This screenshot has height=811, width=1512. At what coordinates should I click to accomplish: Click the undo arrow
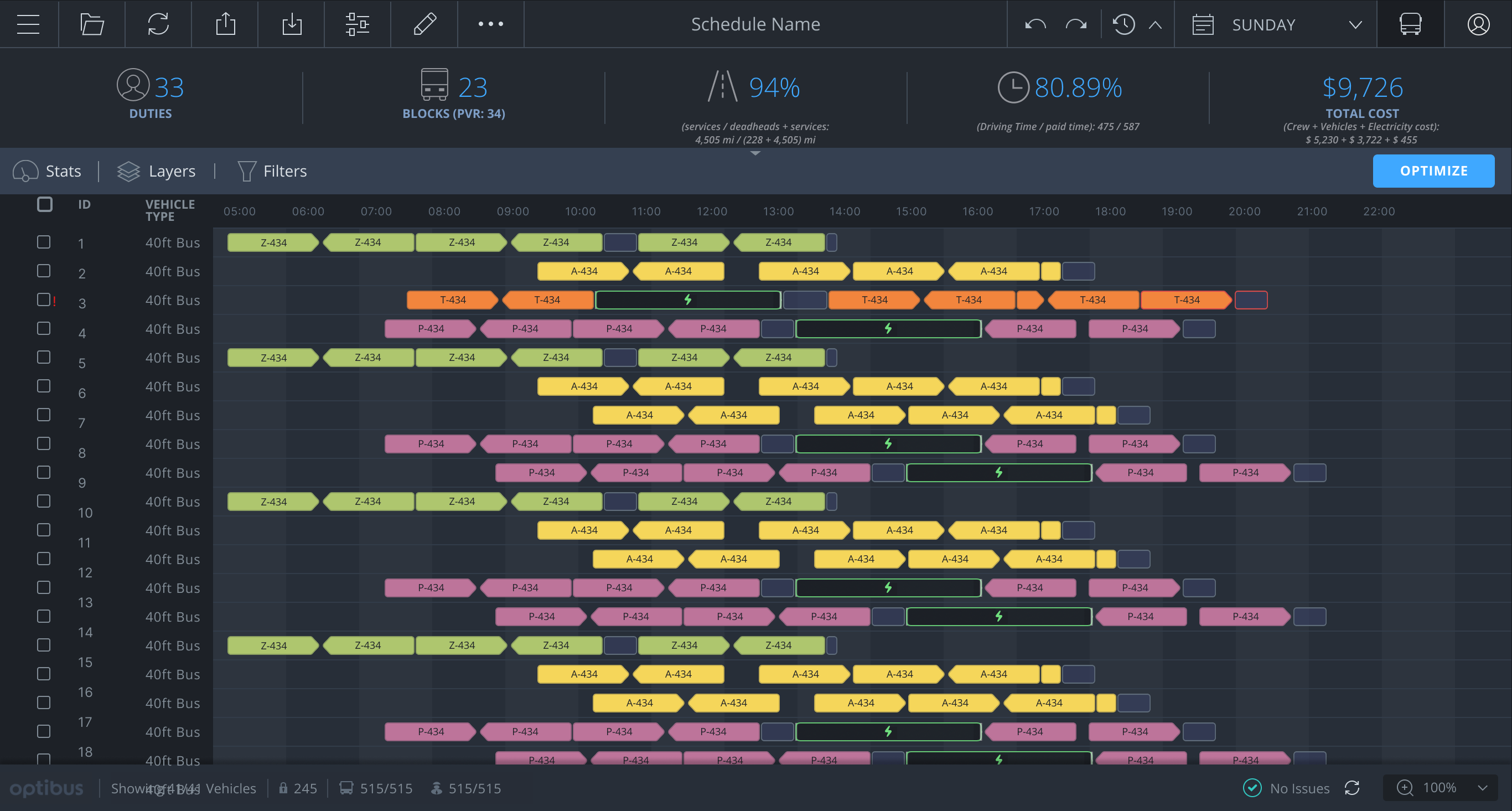(1035, 24)
